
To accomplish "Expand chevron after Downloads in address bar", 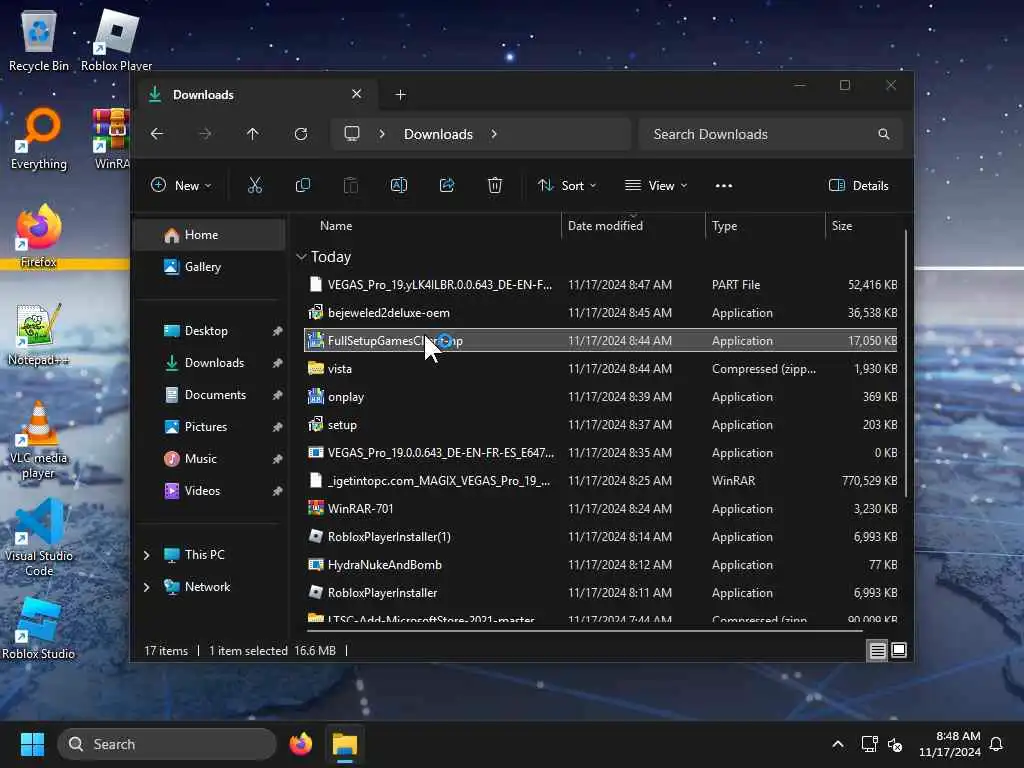I will (x=494, y=134).
